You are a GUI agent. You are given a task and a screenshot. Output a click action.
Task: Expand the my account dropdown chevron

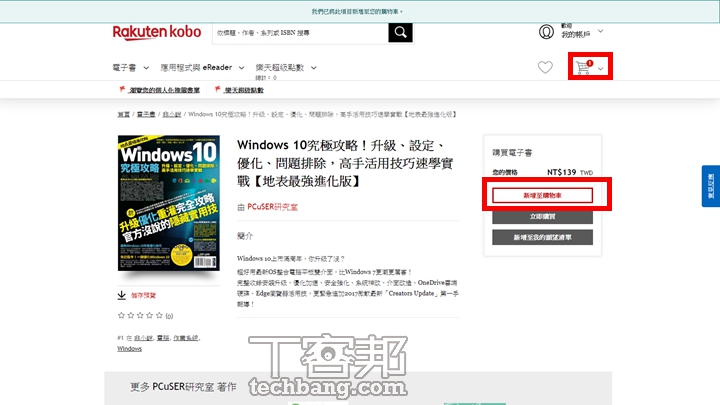(600, 31)
